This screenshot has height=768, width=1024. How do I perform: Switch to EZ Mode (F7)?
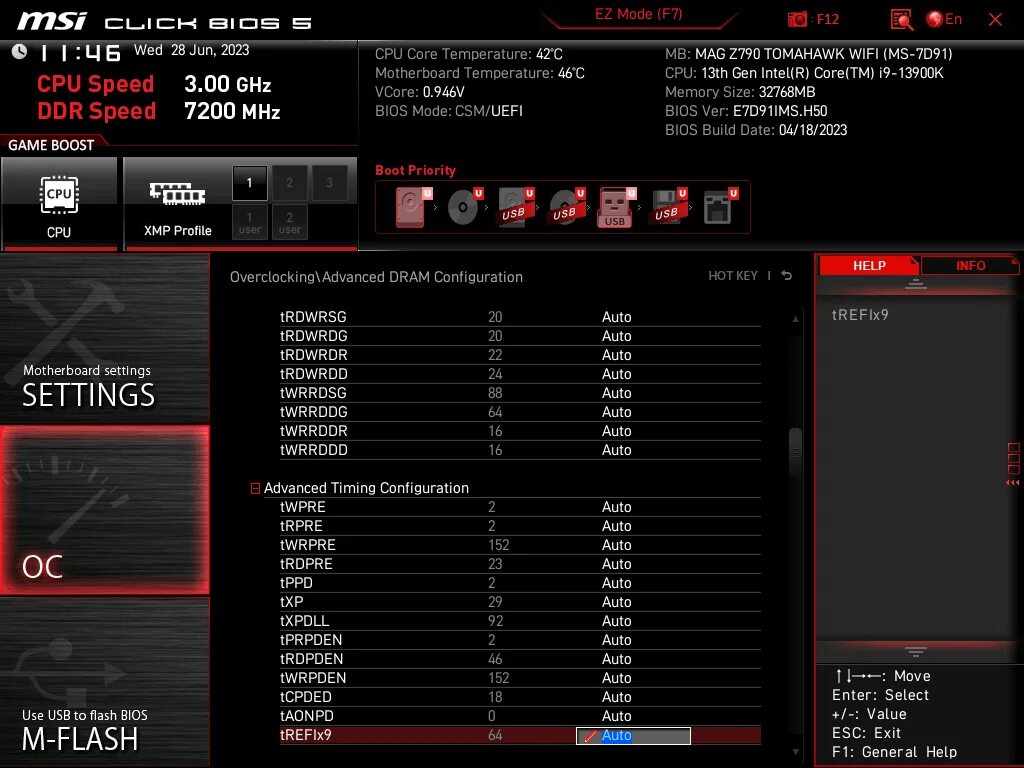[638, 14]
